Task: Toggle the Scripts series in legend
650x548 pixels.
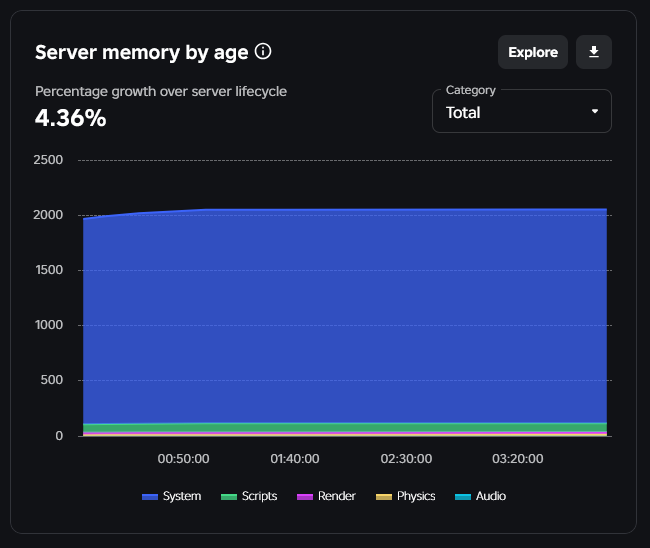Action: [249, 496]
